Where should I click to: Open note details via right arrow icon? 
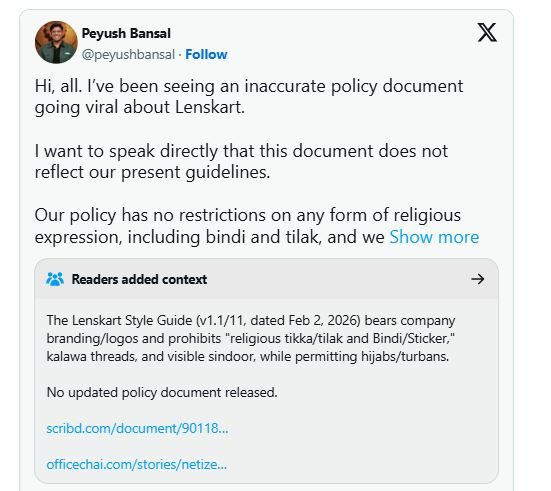pyautogui.click(x=478, y=279)
